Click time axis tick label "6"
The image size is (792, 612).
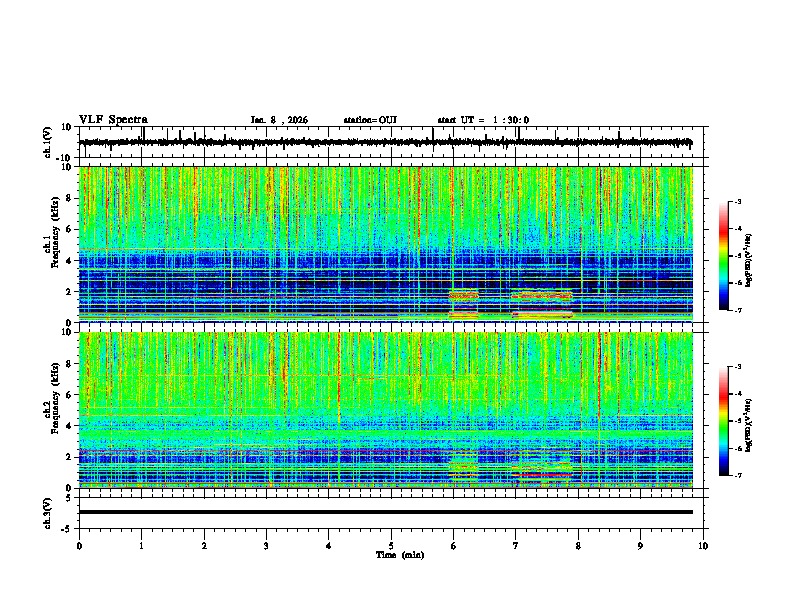tap(453, 546)
